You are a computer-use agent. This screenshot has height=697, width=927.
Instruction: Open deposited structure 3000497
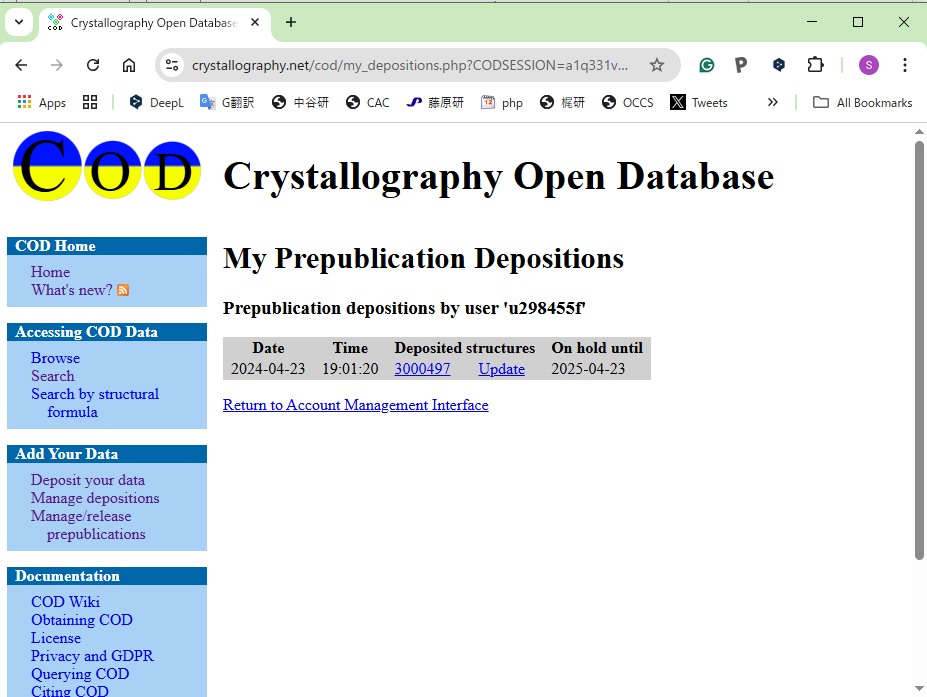pos(422,369)
